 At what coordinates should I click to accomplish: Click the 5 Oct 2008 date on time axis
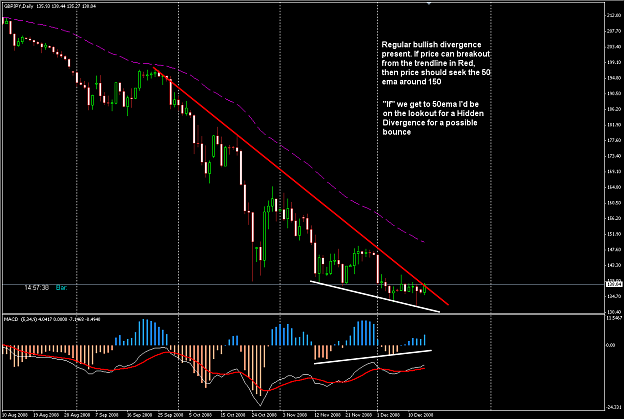[201, 415]
